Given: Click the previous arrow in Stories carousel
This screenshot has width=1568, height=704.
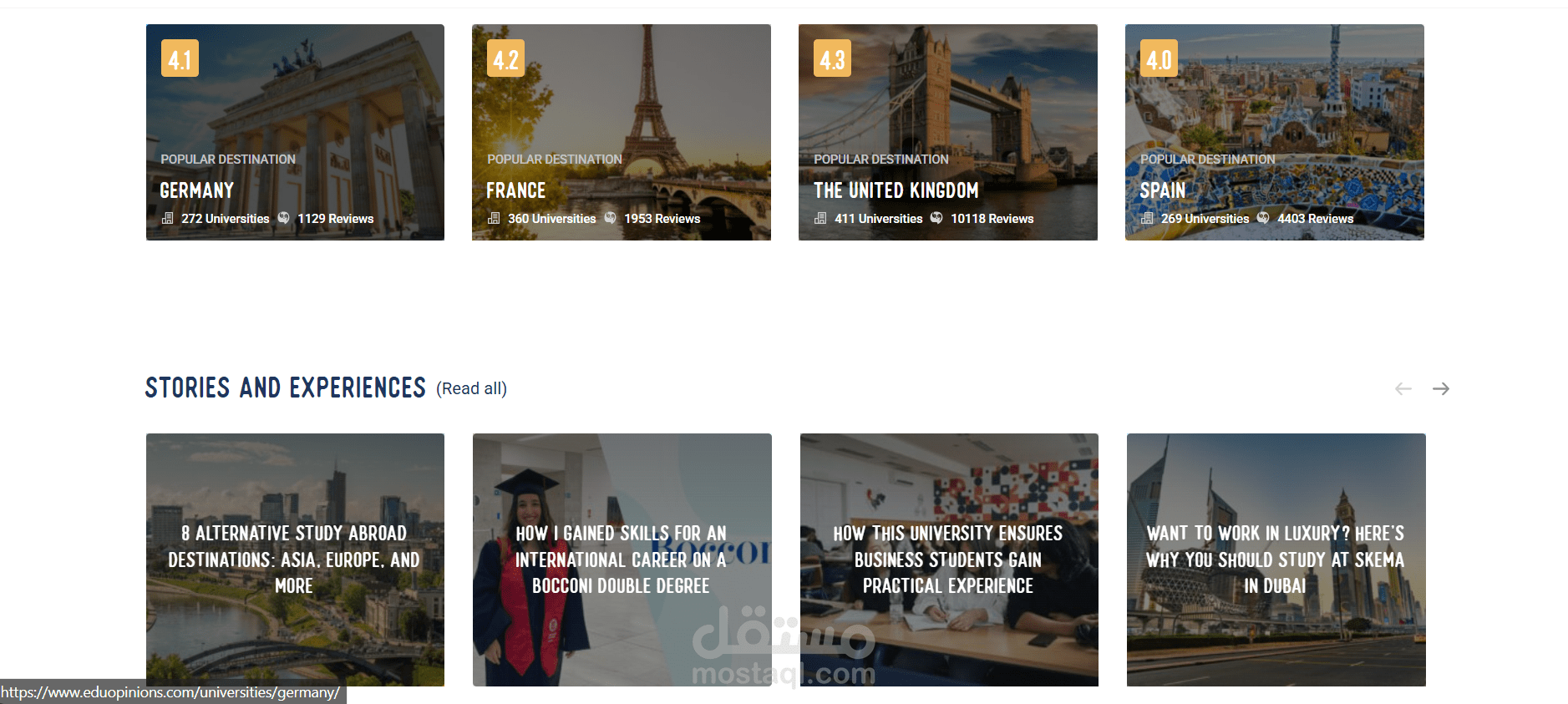Looking at the screenshot, I should pyautogui.click(x=1403, y=389).
